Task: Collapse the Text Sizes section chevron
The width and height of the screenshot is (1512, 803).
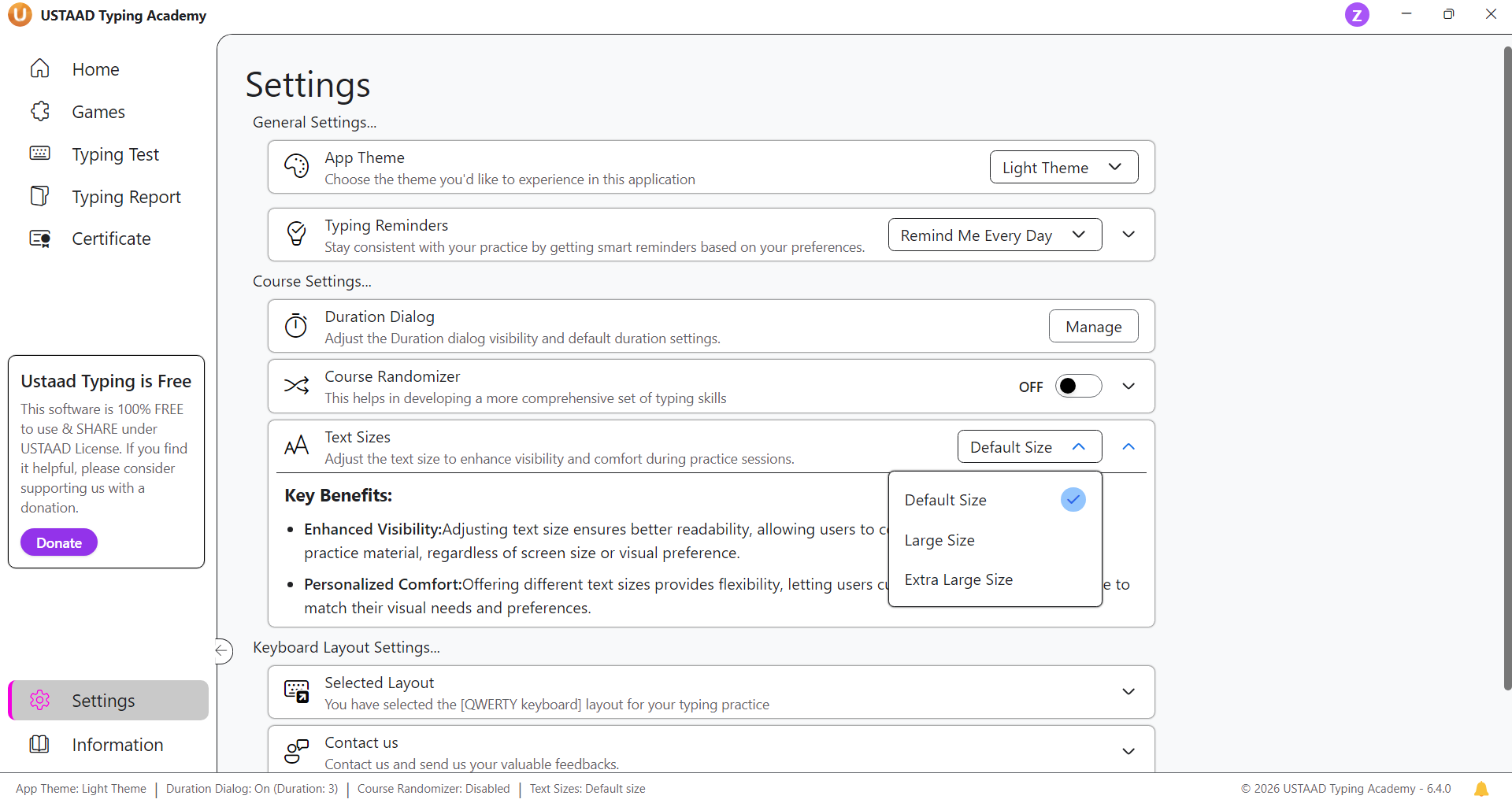Action: [1128, 447]
